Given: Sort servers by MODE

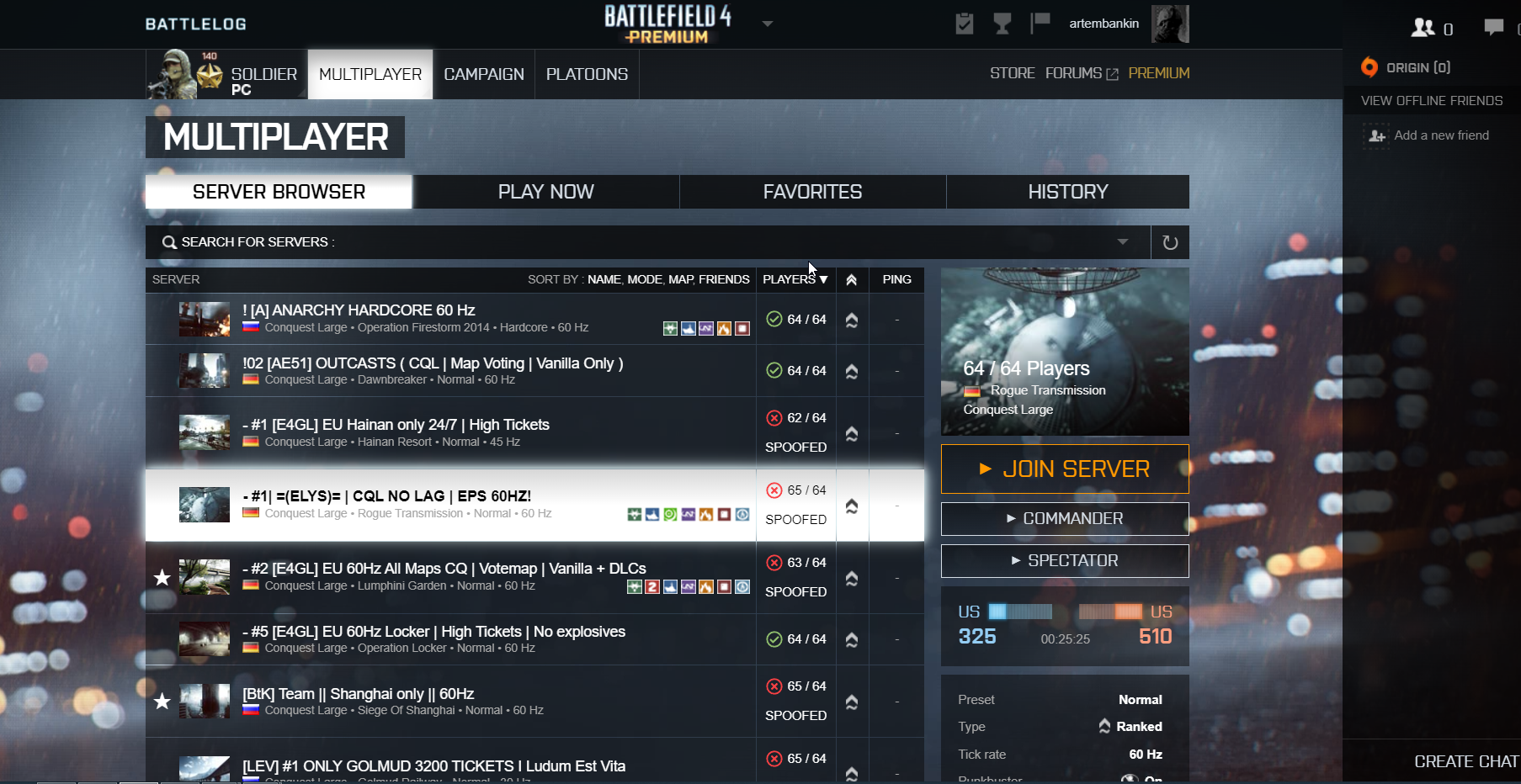Looking at the screenshot, I should click(645, 279).
